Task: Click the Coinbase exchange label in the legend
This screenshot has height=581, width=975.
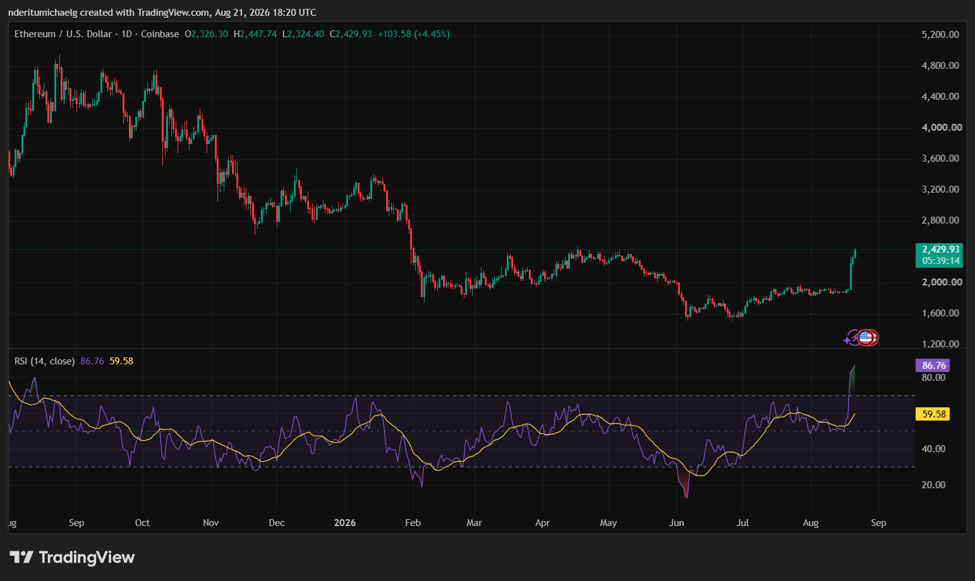Action: point(160,34)
